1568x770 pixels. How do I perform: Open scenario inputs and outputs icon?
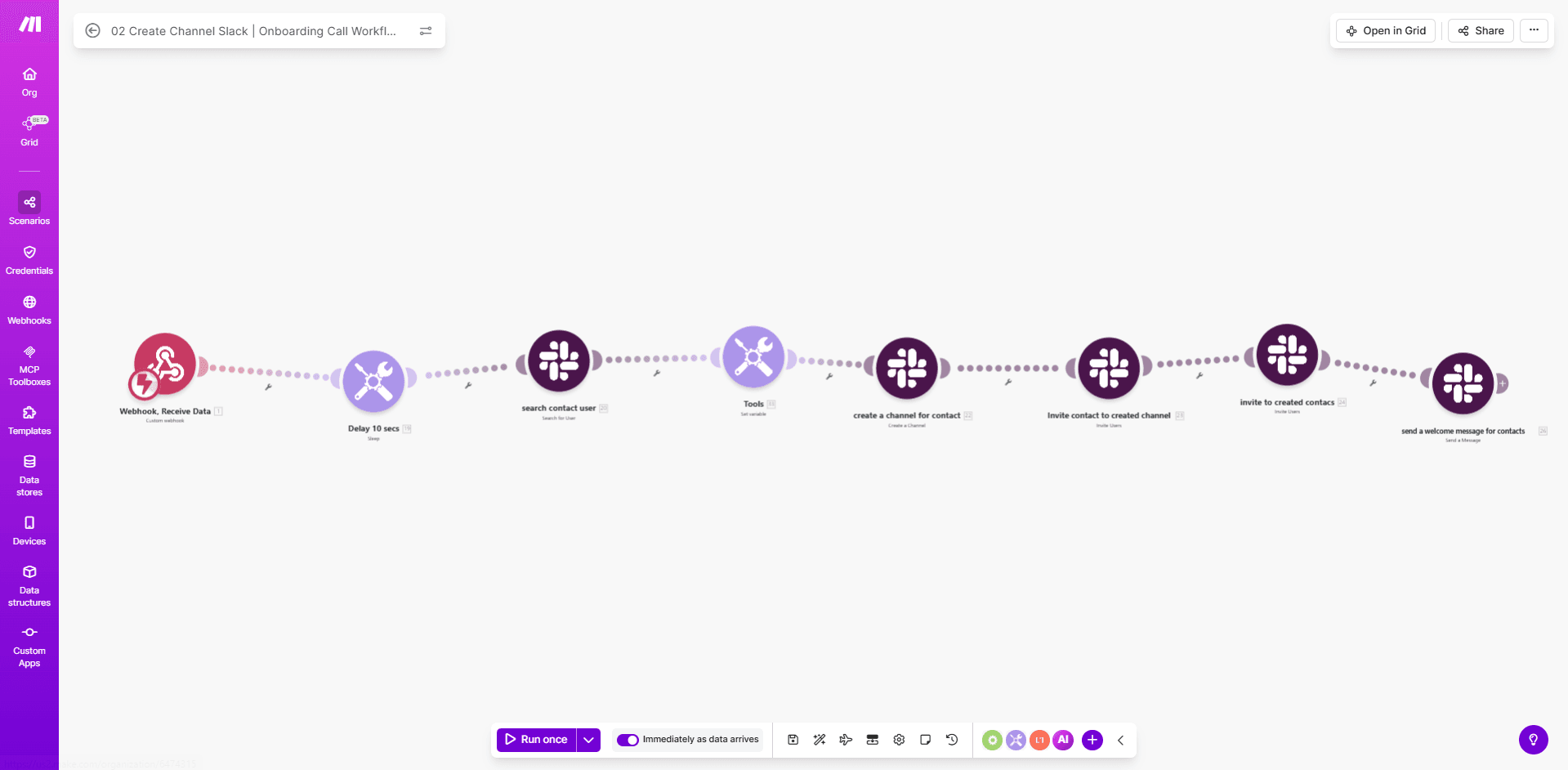873,740
